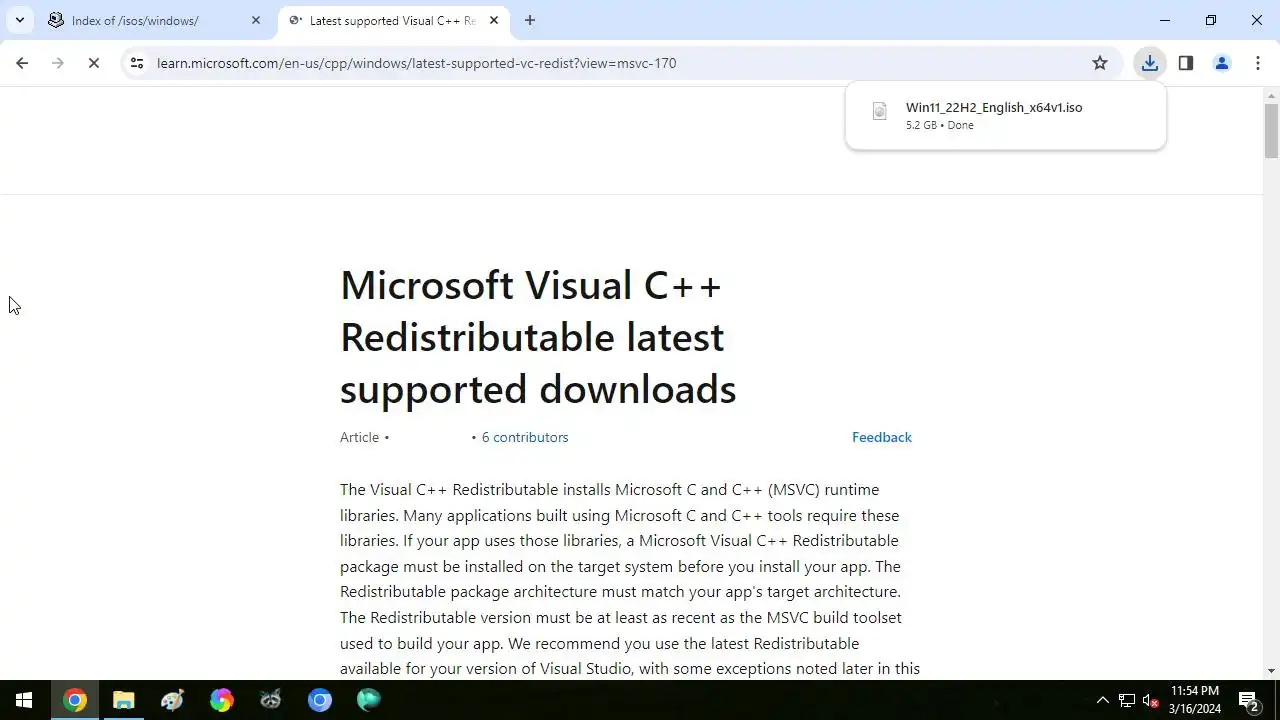The image size is (1280, 720).
Task: Open a new tab with plus button
Action: pos(530,20)
